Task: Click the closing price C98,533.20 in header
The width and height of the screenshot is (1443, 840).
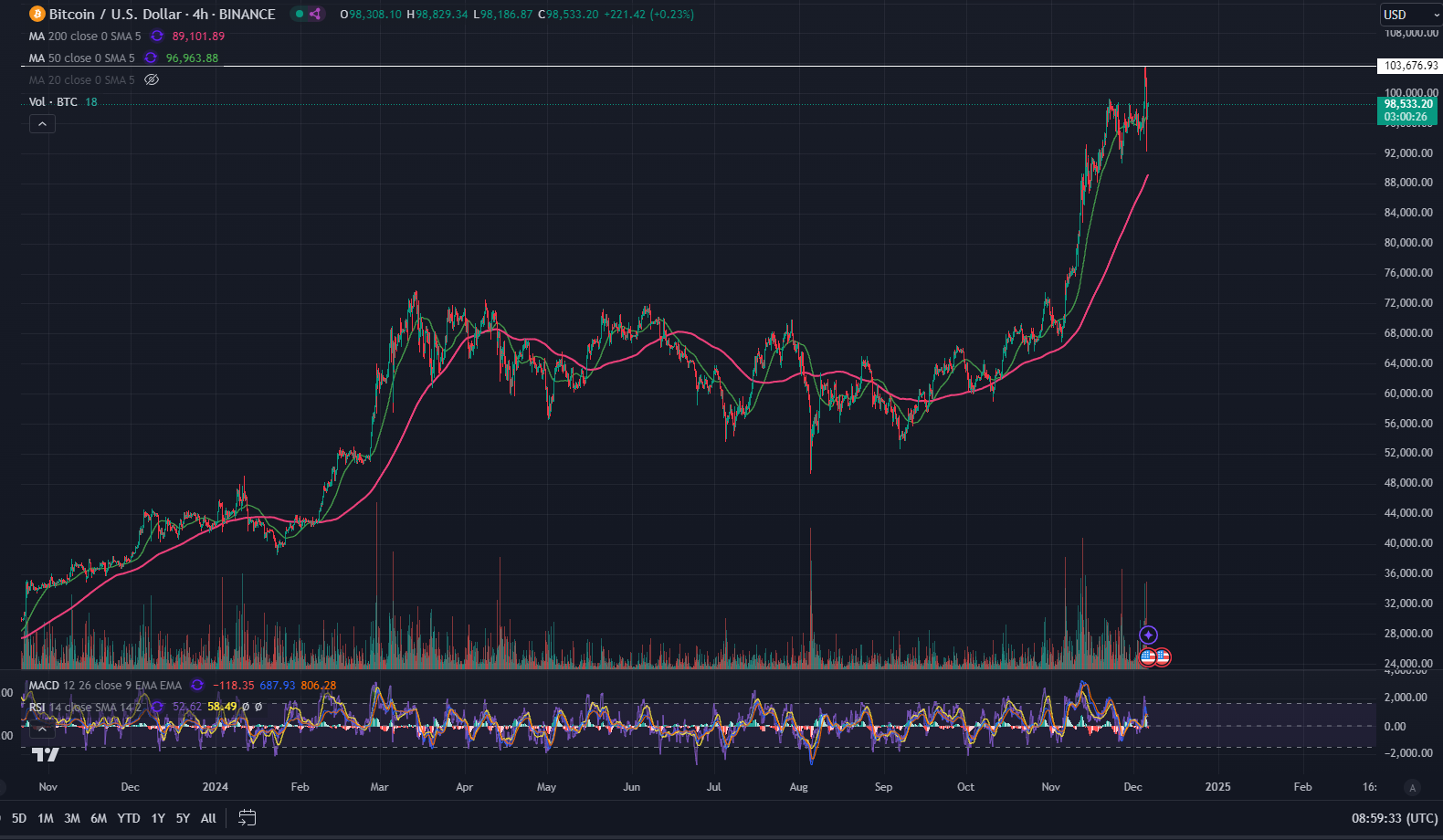Action: pos(568,14)
